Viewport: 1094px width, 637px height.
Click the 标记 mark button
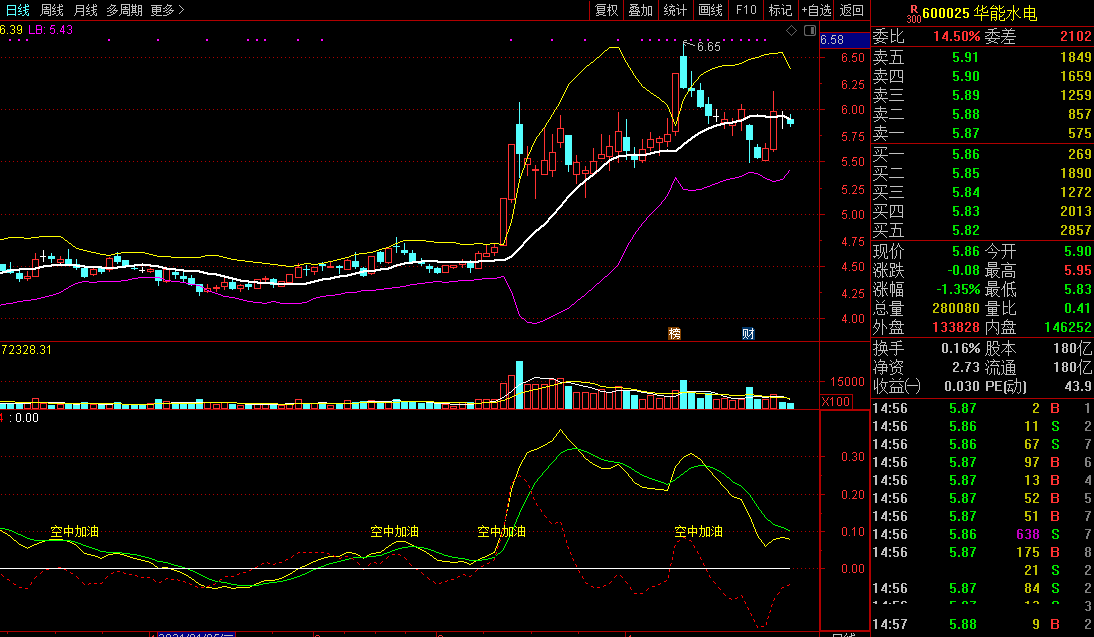[780, 10]
